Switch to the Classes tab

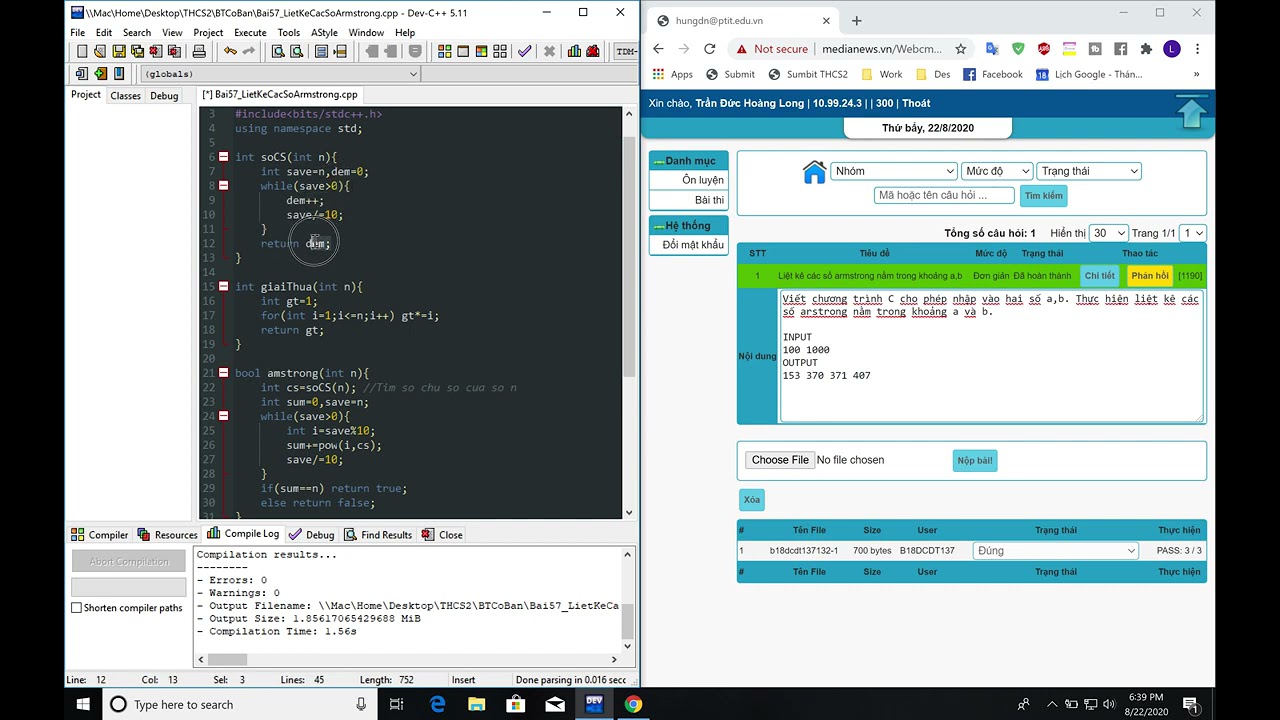(x=125, y=96)
